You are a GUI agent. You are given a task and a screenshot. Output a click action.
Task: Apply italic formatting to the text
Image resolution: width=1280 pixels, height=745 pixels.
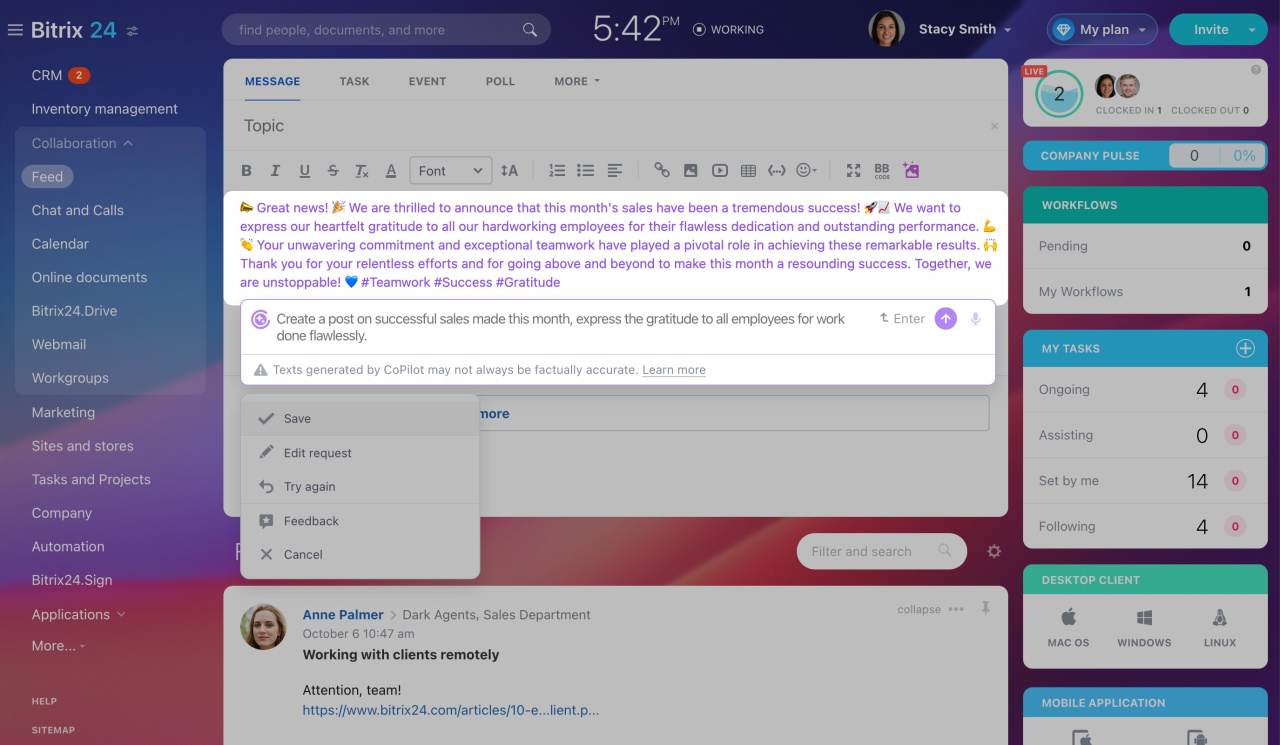(x=275, y=171)
